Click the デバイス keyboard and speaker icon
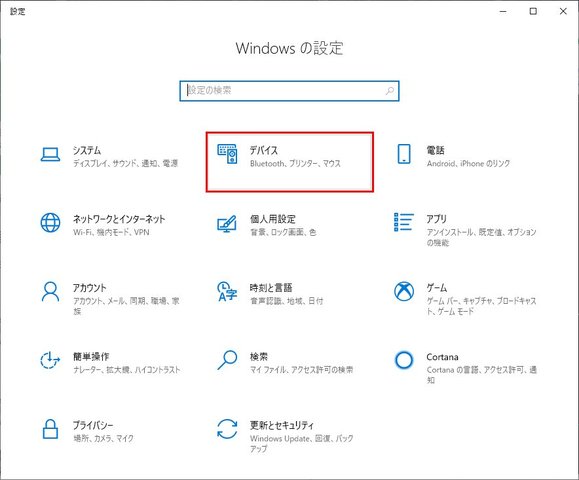The image size is (579, 480). [227, 154]
